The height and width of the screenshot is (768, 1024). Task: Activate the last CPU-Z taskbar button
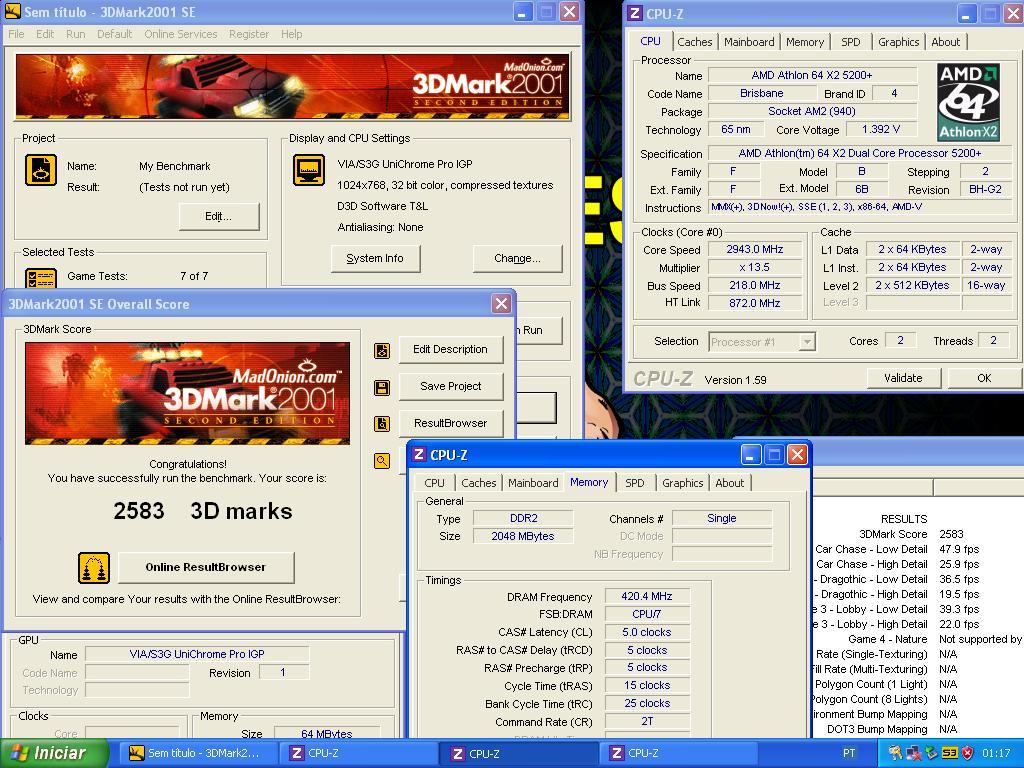pyautogui.click(x=679, y=753)
